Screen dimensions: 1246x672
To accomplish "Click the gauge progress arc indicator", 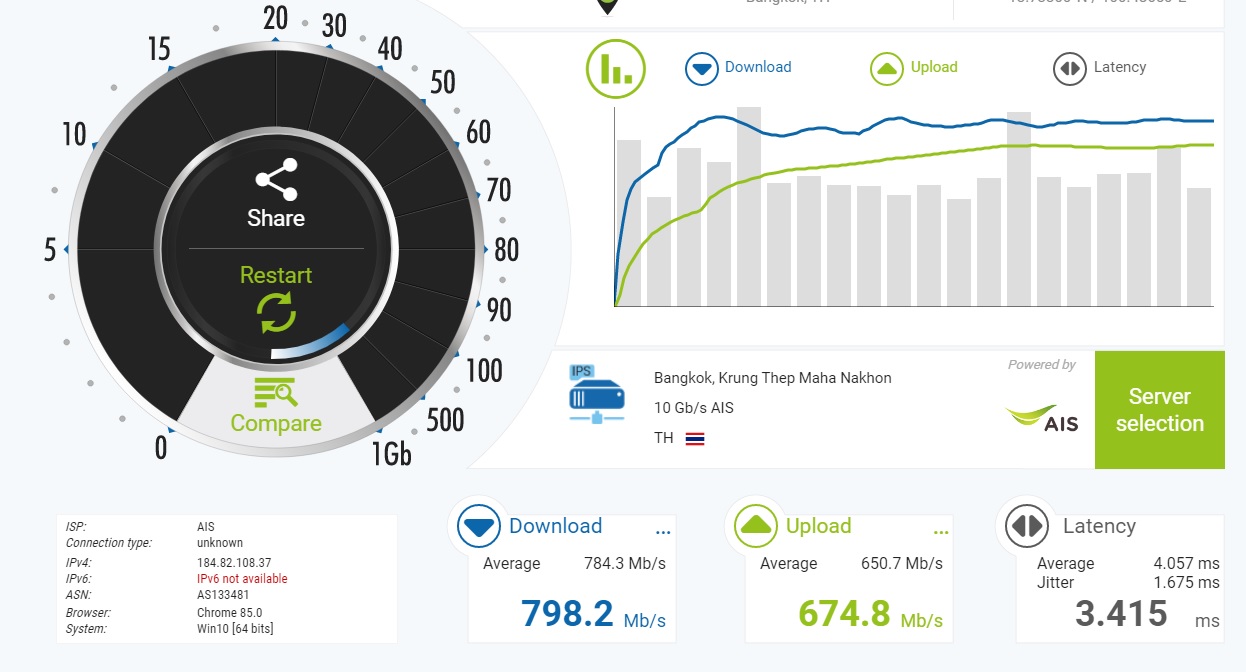I will [310, 342].
